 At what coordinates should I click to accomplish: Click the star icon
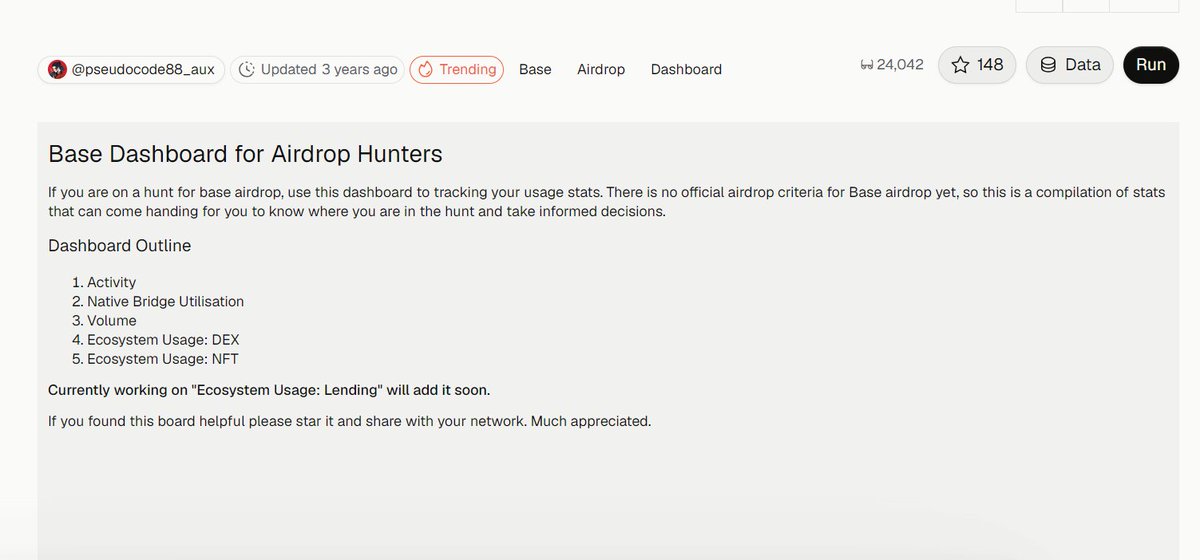pos(960,65)
